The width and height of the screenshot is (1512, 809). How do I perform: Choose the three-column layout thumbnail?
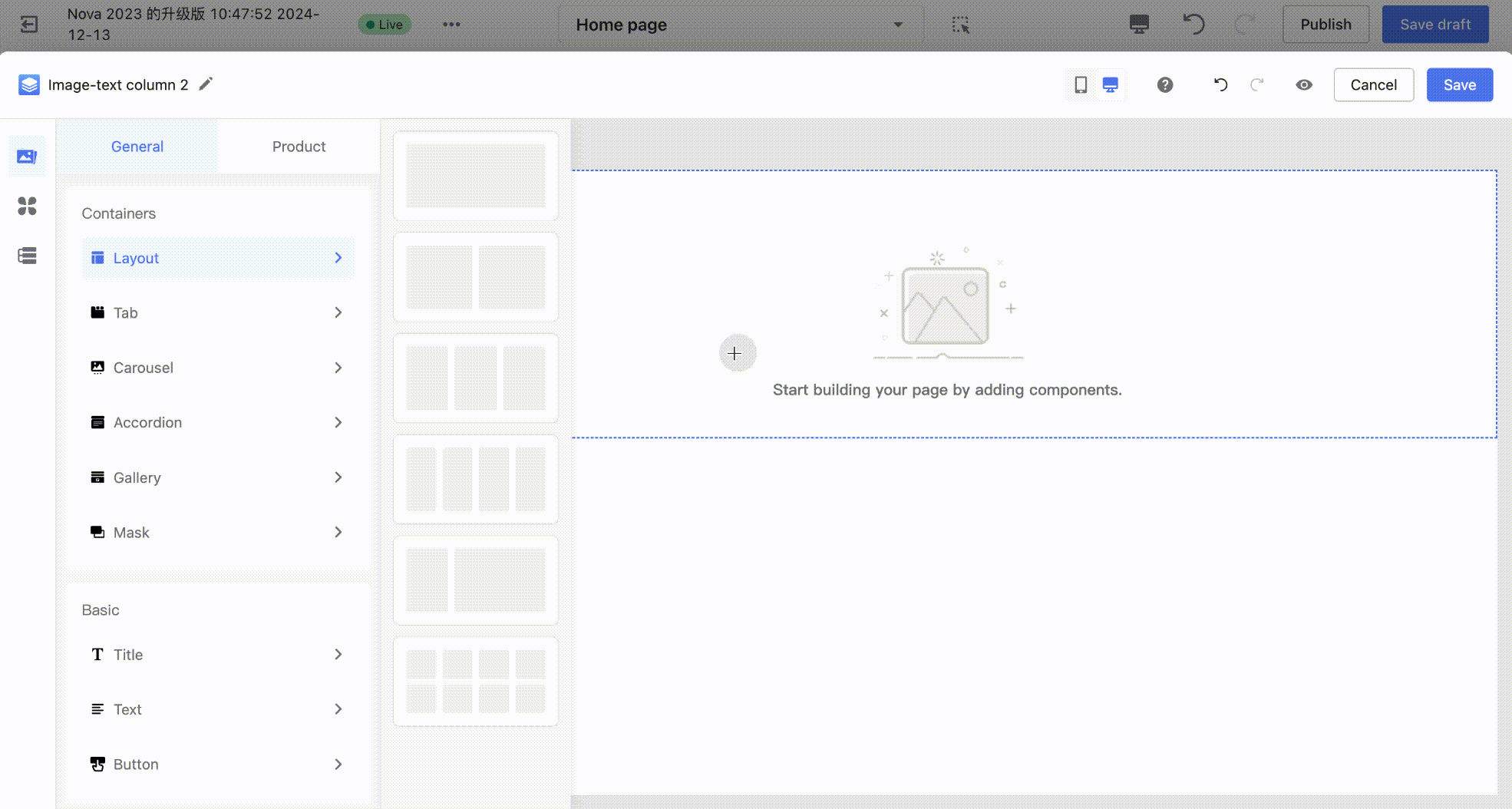click(x=475, y=378)
